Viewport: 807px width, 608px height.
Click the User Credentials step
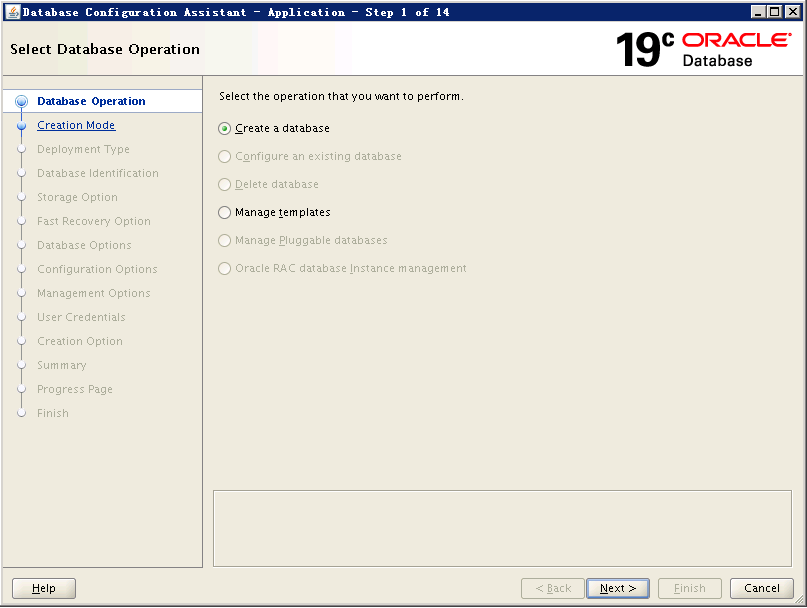pyautogui.click(x=81, y=317)
